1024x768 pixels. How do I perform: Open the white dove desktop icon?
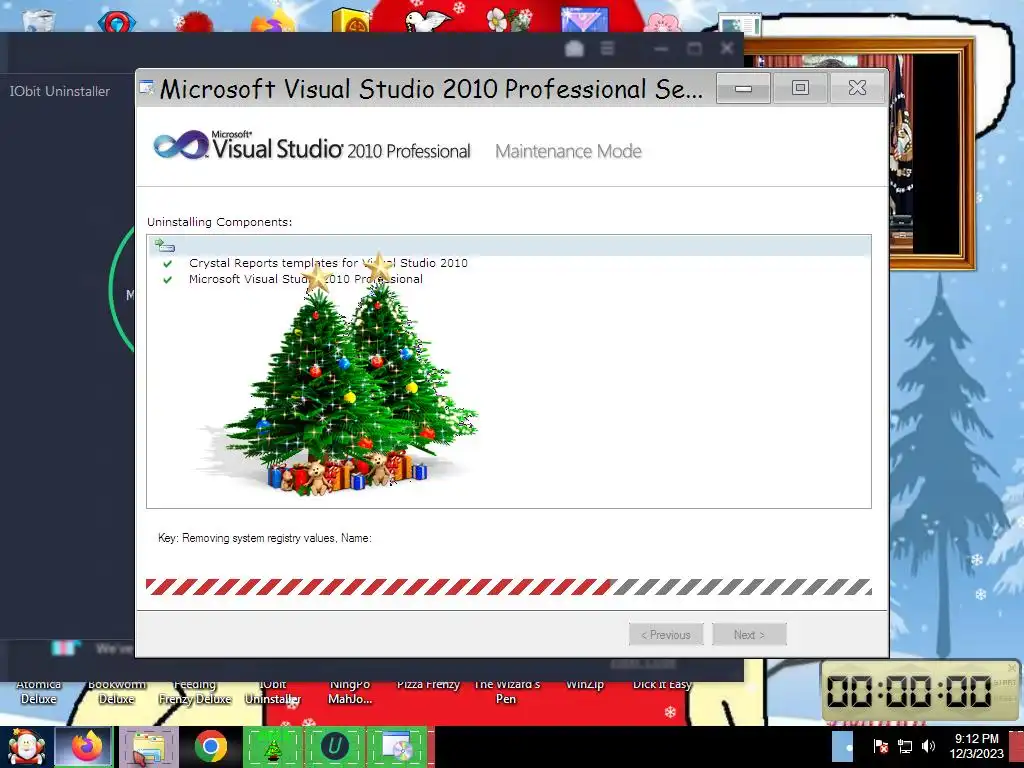428,20
